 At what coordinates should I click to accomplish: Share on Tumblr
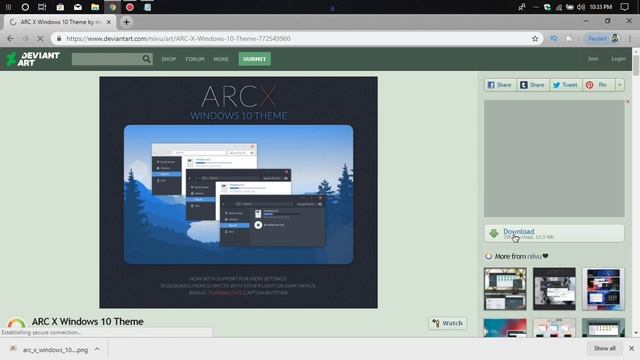coord(533,85)
